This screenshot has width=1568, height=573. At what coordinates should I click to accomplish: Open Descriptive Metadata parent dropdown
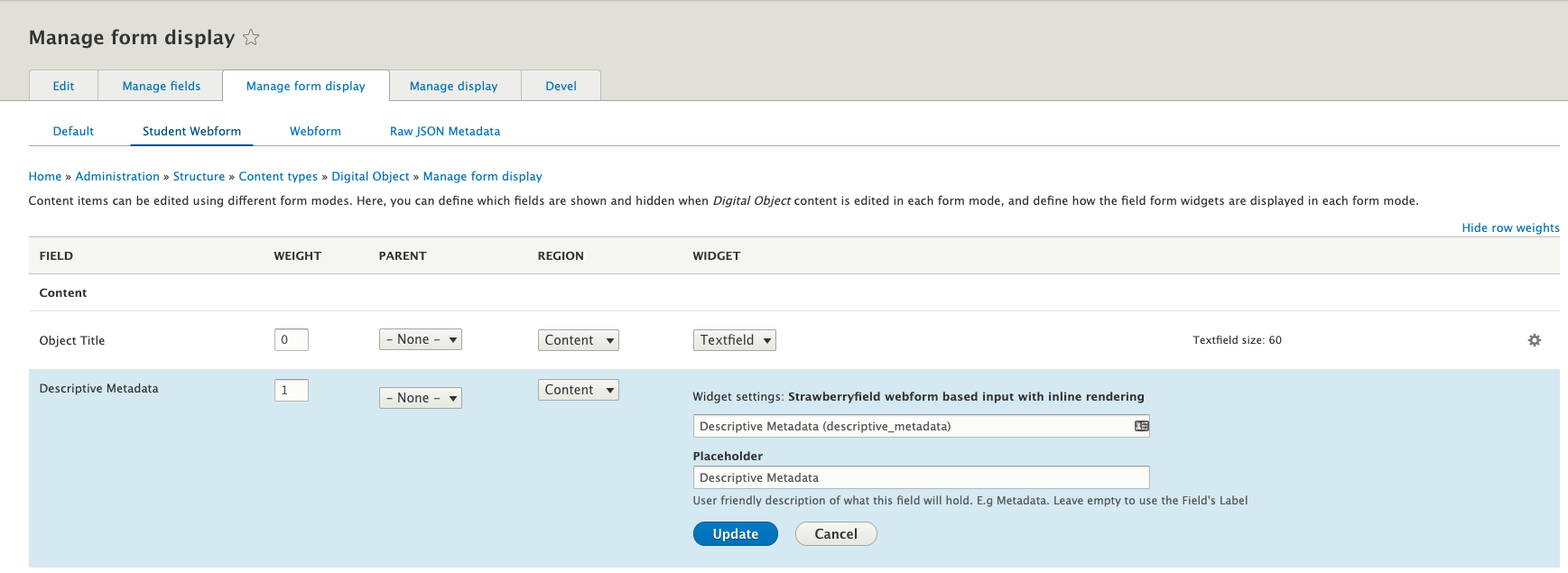420,398
